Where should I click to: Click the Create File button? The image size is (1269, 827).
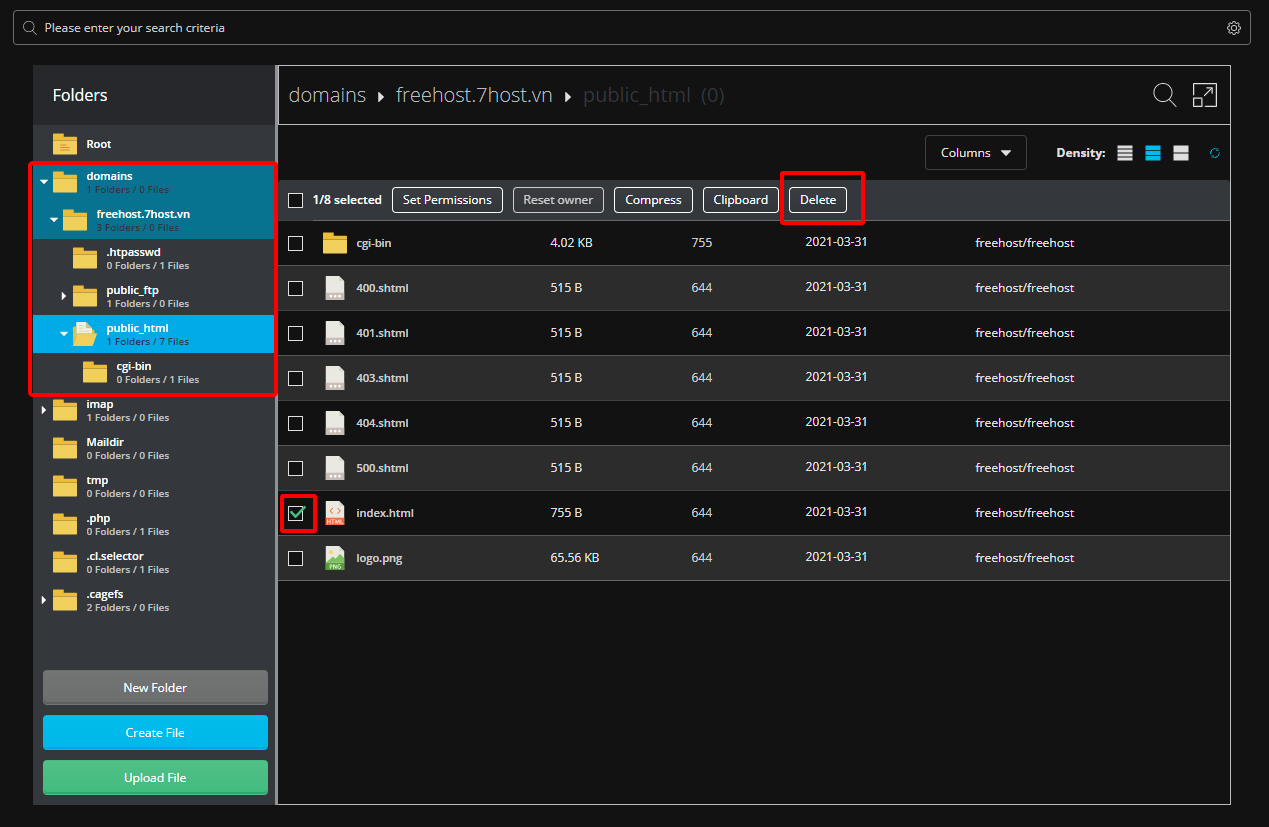(155, 732)
